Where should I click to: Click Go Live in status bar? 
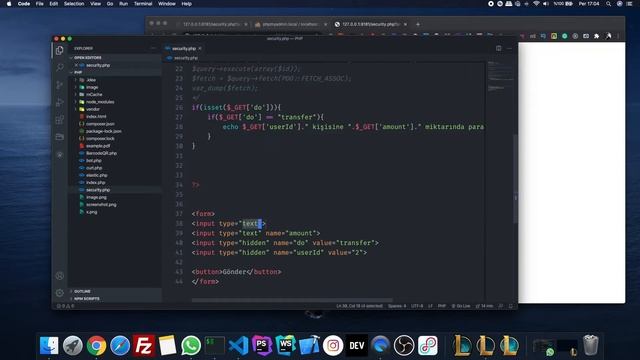click(x=461, y=306)
